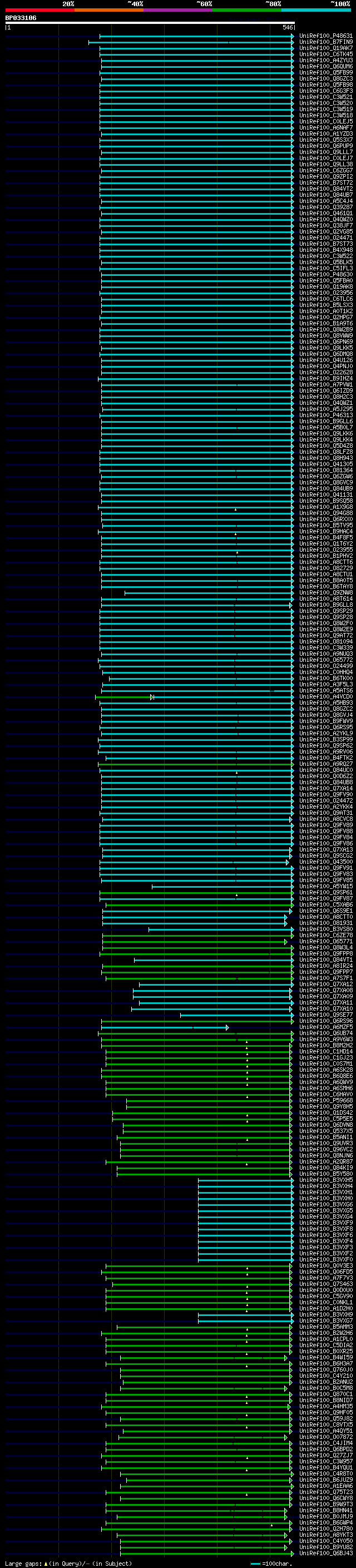Viewport: 356px width, 1568px height.
Task: Click the UniRef100_O07872 label
Action: (x=325, y=1437)
